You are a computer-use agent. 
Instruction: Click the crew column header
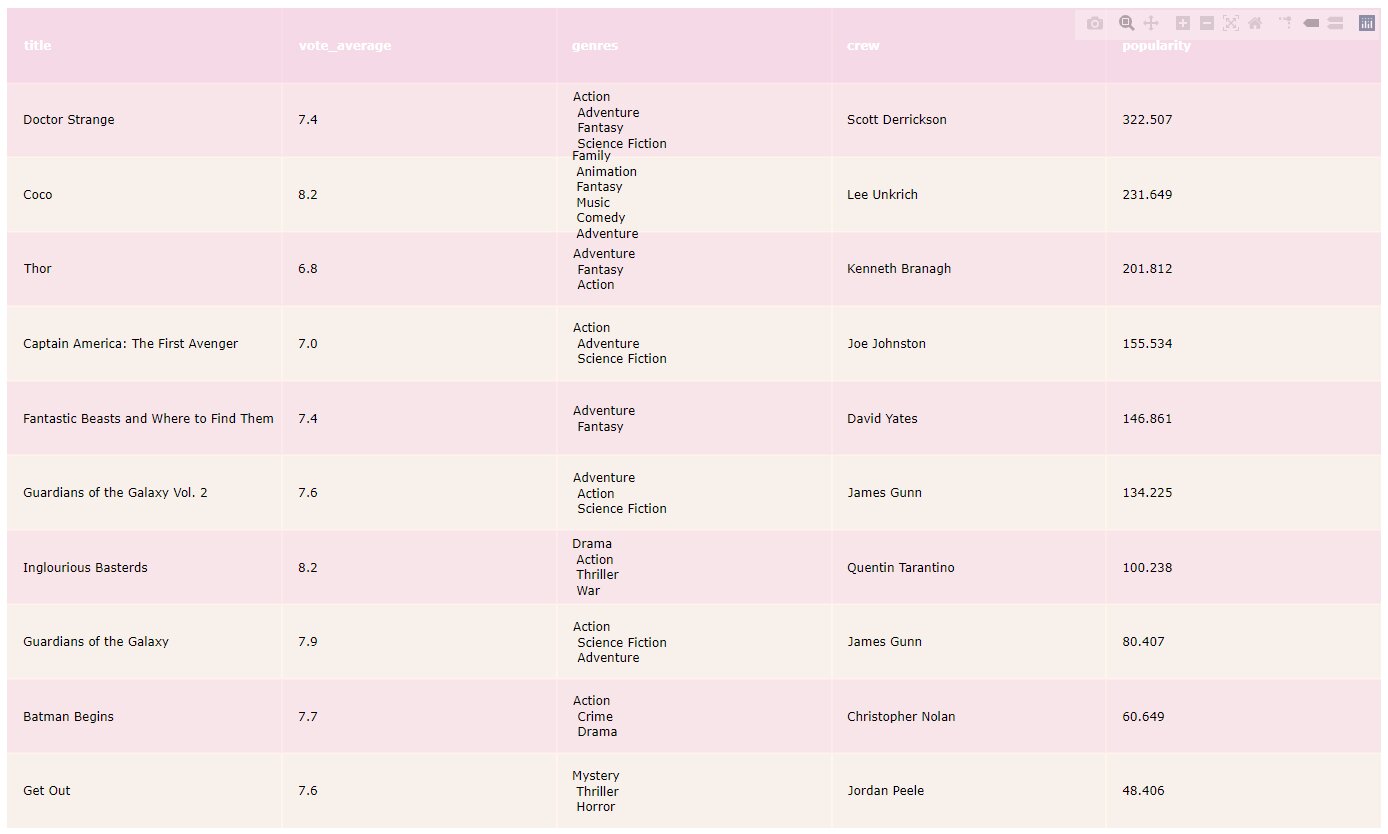[x=863, y=46]
